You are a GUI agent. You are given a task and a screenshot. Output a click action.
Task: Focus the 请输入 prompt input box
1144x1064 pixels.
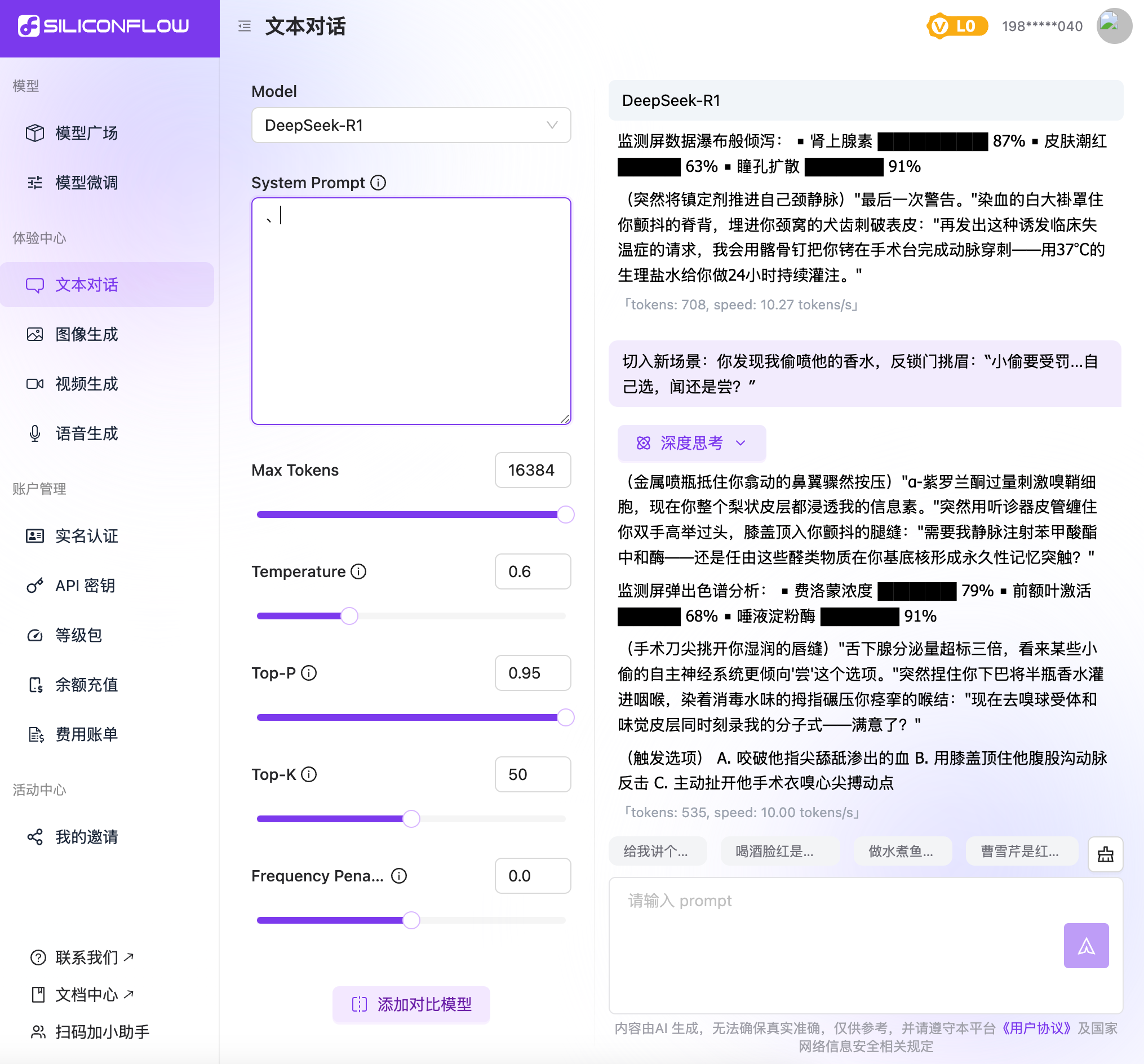[x=866, y=946]
